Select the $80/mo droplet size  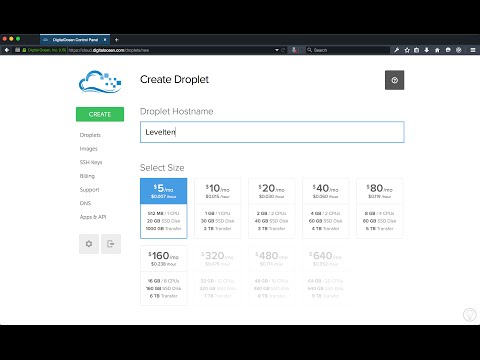pyautogui.click(x=379, y=208)
